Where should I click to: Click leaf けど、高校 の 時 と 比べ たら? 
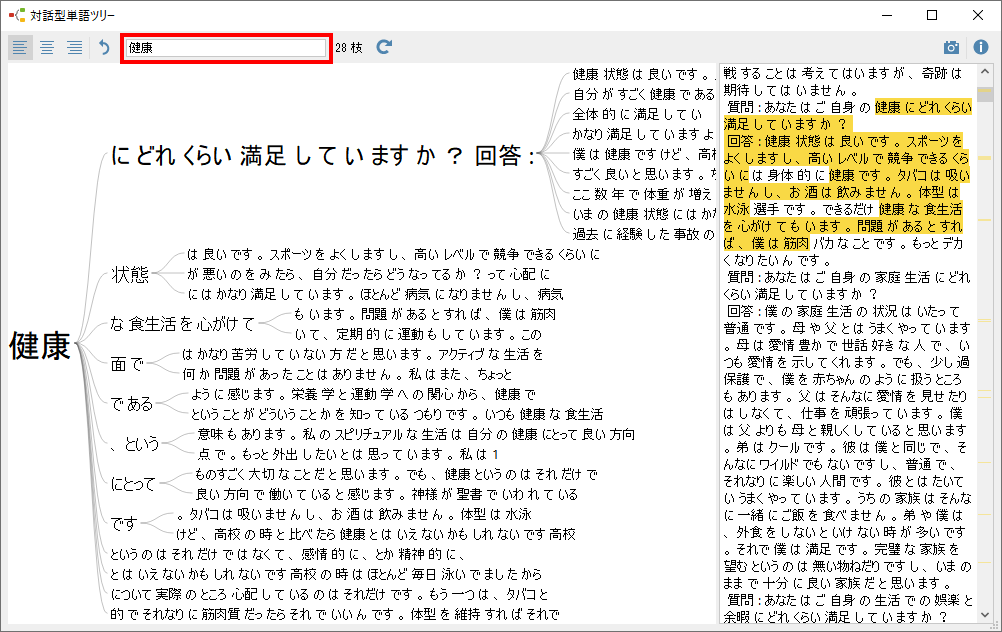pos(376,534)
